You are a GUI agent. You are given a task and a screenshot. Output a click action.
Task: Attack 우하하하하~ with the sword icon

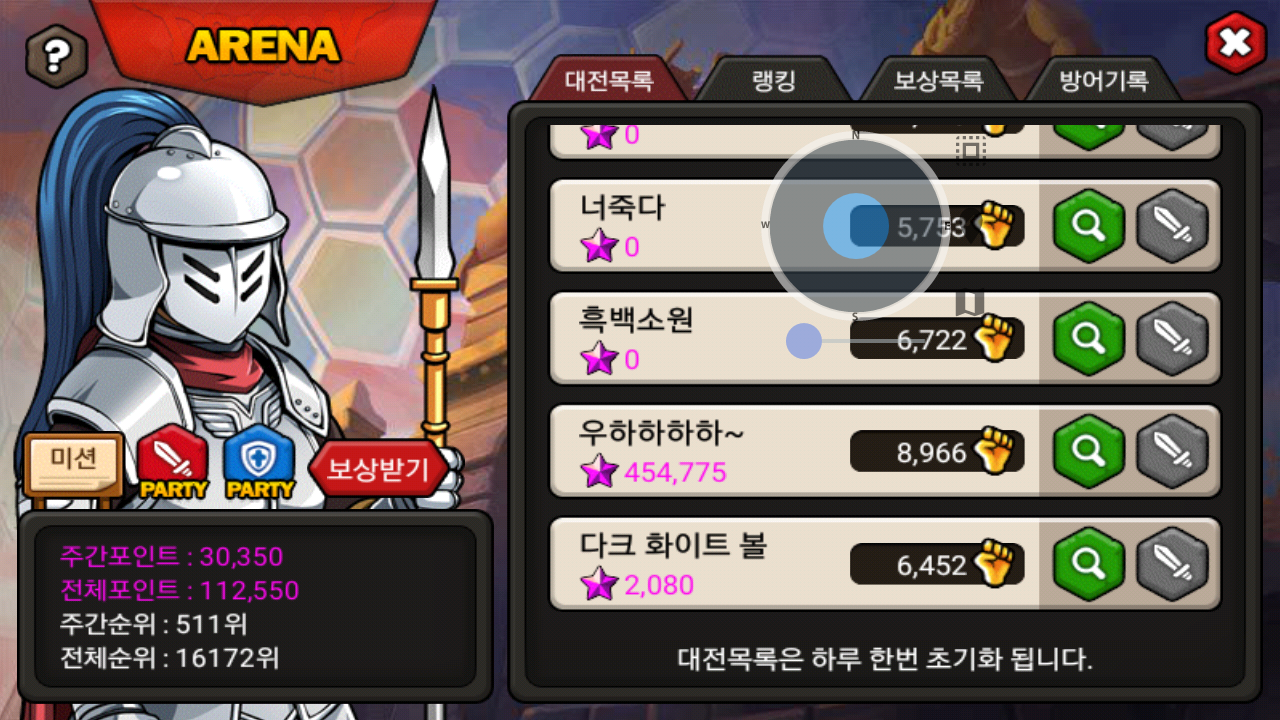(1172, 452)
